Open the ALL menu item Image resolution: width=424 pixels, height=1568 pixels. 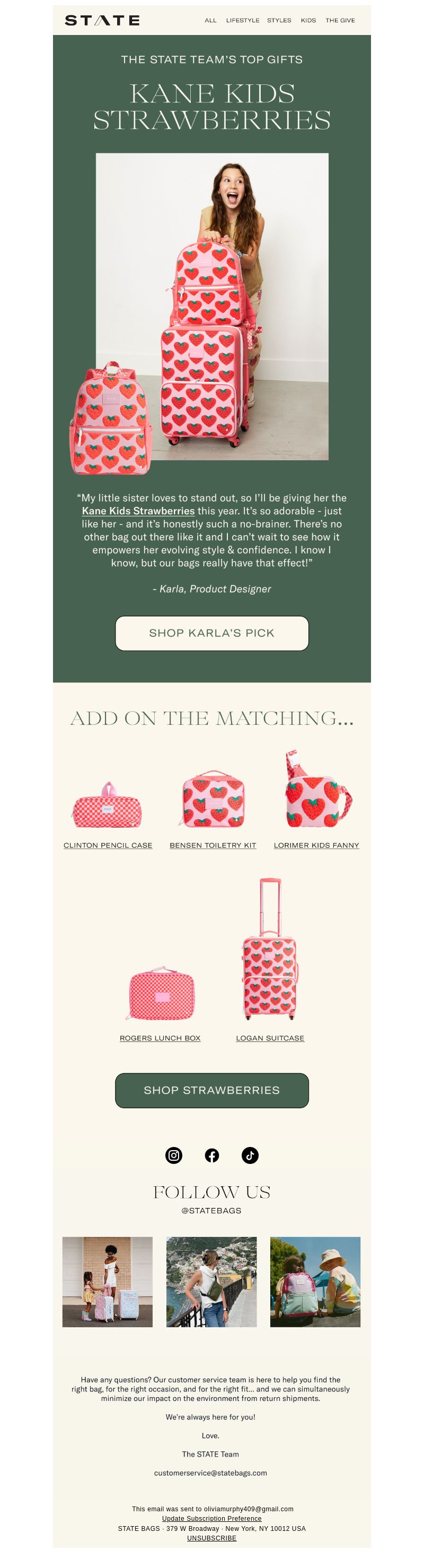click(210, 21)
